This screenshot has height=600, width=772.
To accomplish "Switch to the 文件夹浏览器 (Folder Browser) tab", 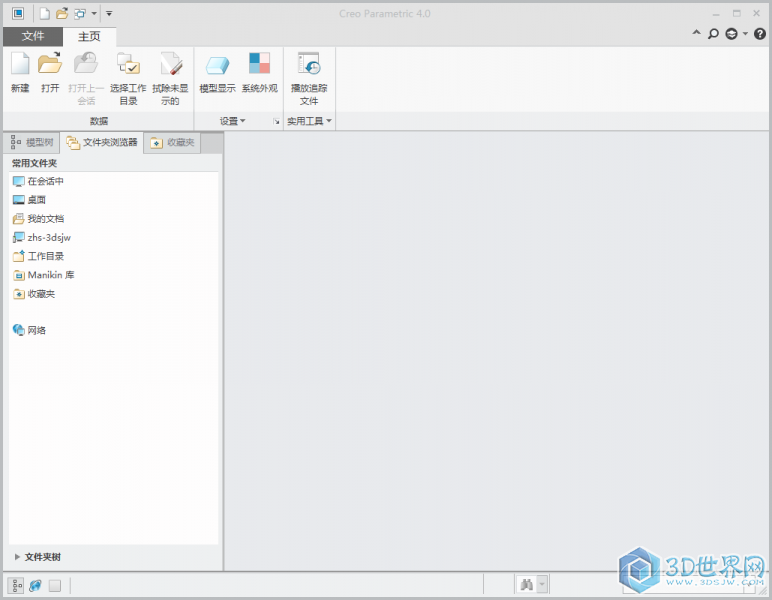I will point(102,143).
